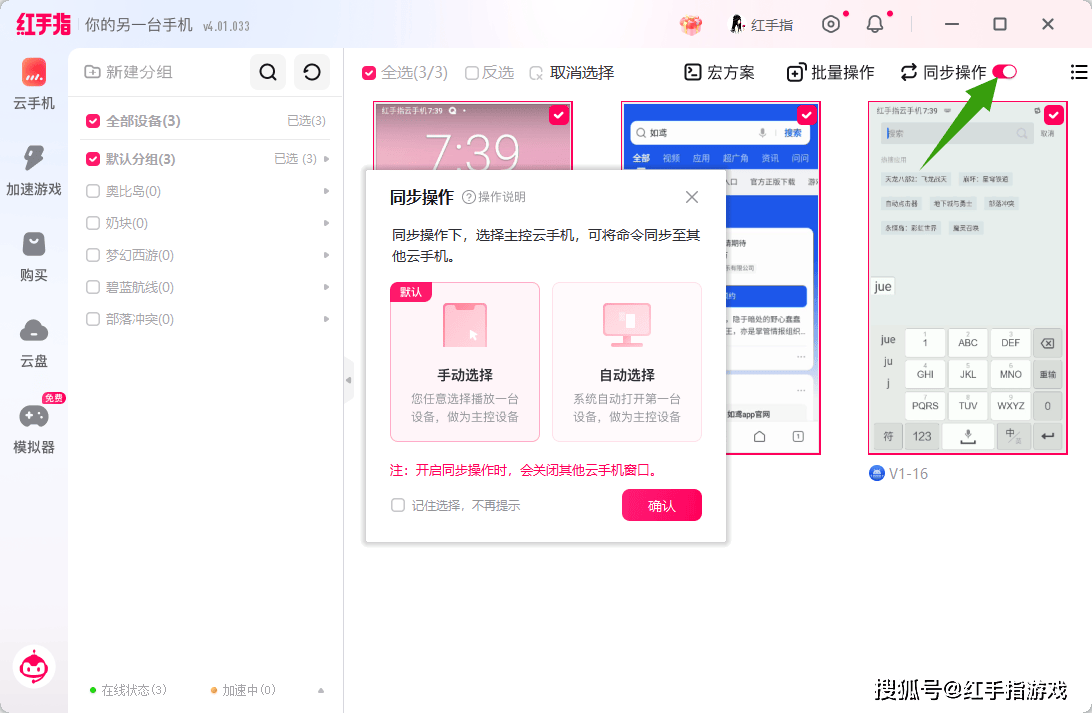Click 取消选择 to clear selection
The height and width of the screenshot is (713, 1092).
[x=572, y=72]
